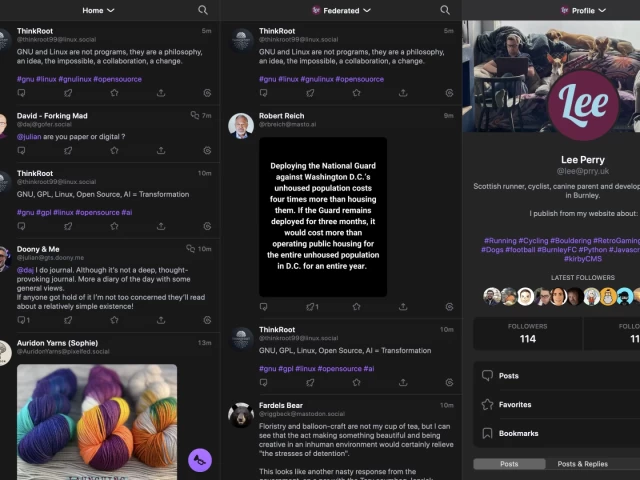Boost Doony & Me journal post

click(68, 320)
